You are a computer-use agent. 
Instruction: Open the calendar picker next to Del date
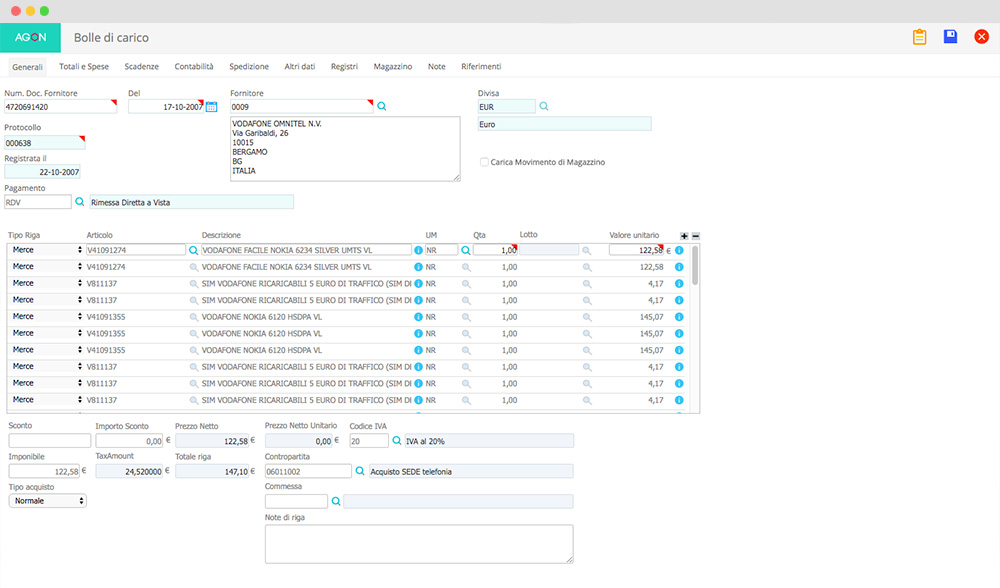[212, 107]
